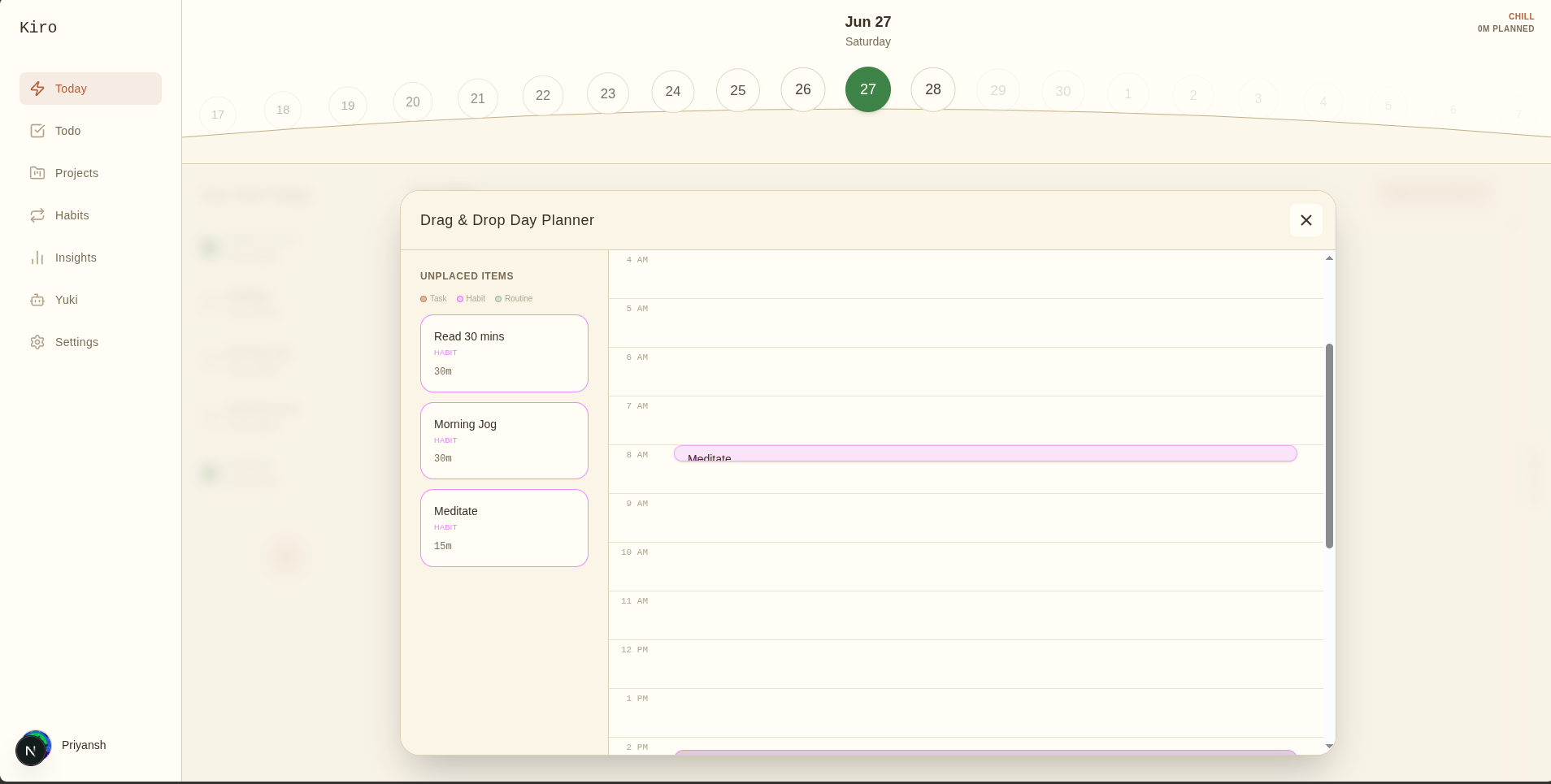Select date 26 in the date strip
1551x784 pixels.
click(803, 89)
